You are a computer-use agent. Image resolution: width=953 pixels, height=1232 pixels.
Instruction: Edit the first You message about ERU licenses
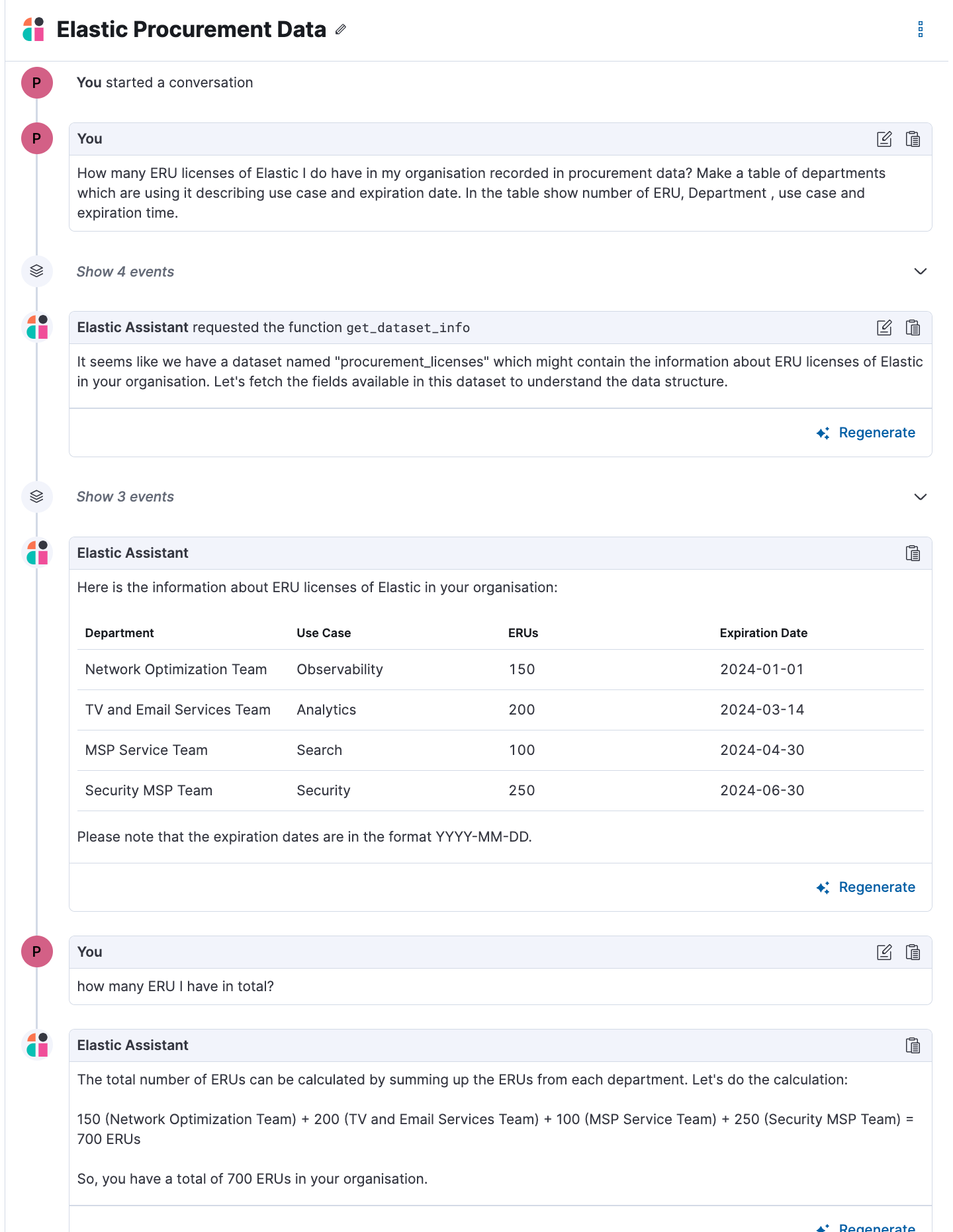pyautogui.click(x=884, y=139)
